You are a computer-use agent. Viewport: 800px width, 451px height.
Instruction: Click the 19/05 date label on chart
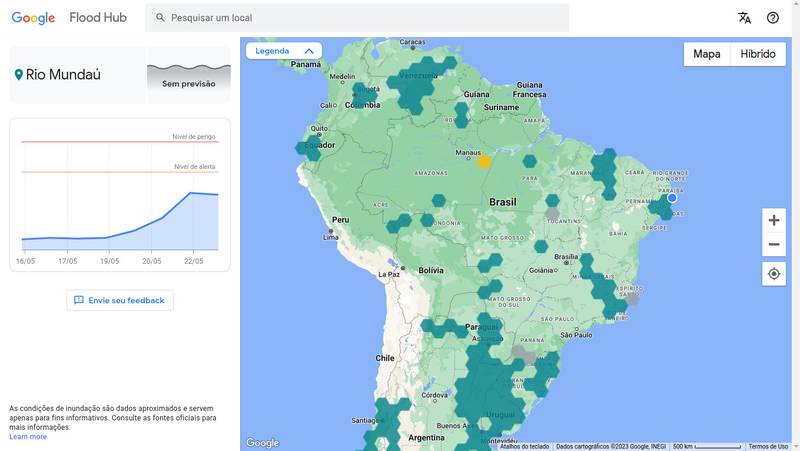[x=110, y=261]
